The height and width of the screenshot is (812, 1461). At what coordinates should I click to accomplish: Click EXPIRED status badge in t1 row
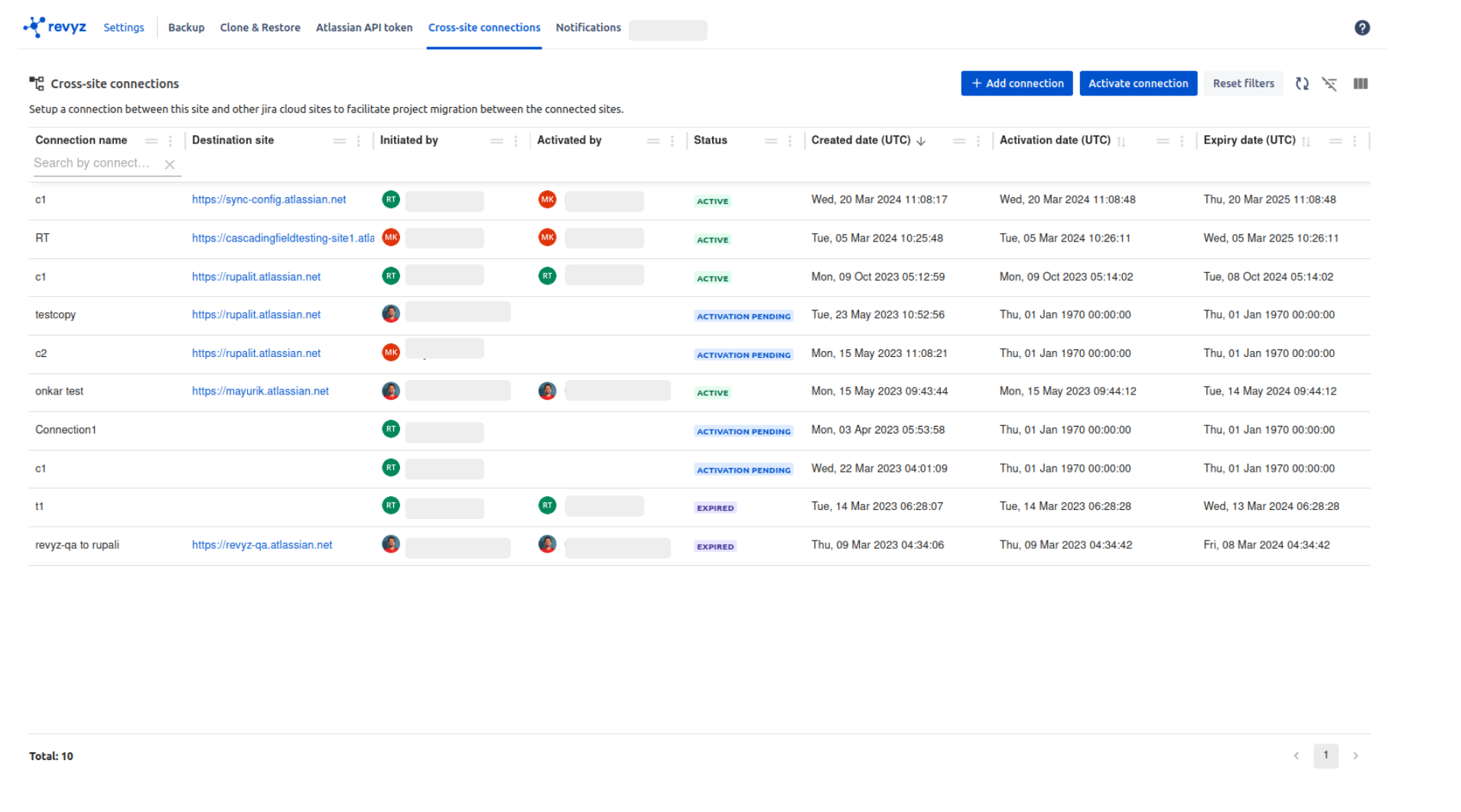[715, 508]
